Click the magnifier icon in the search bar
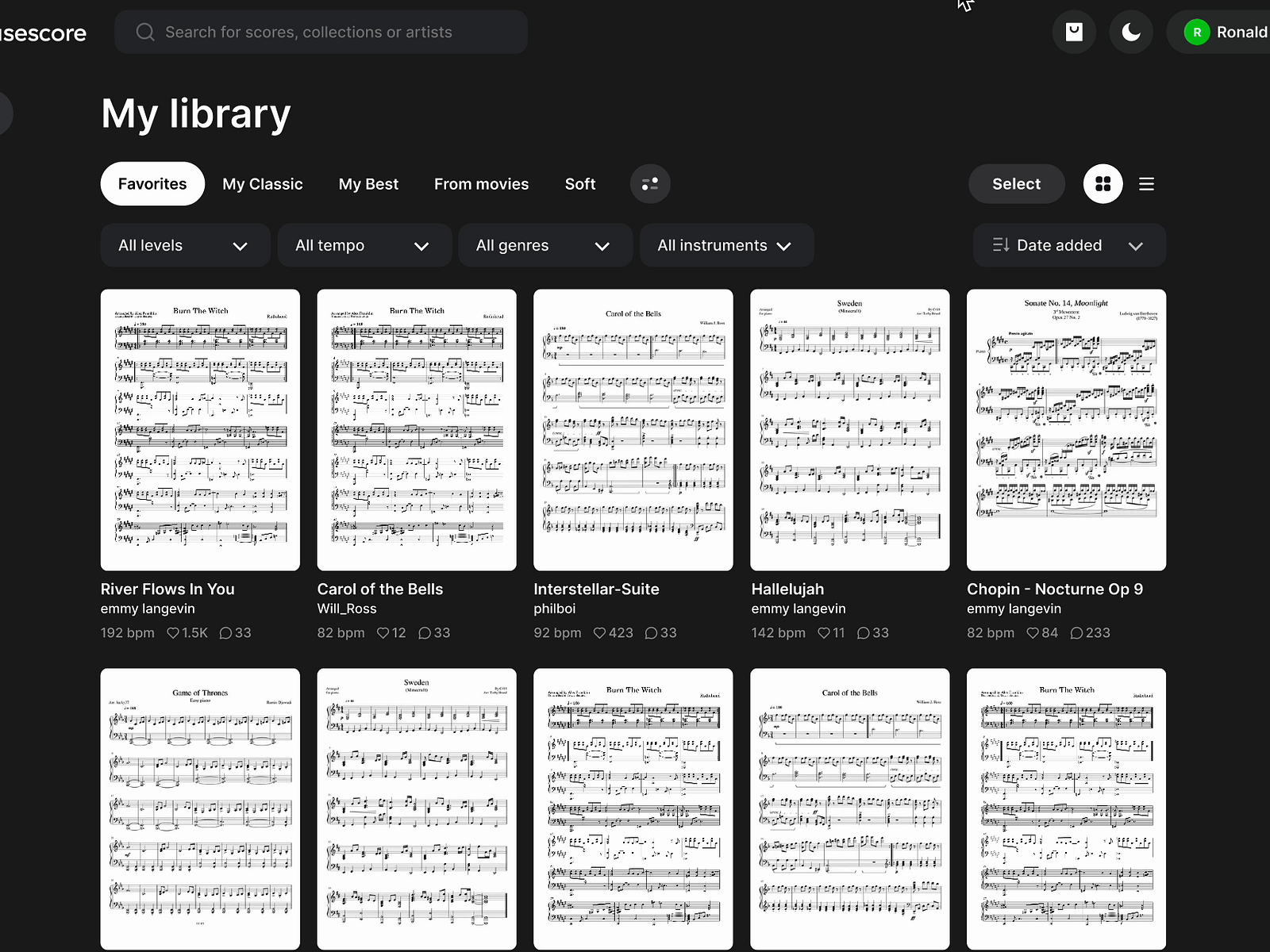The height and width of the screenshot is (952, 1270). (145, 32)
